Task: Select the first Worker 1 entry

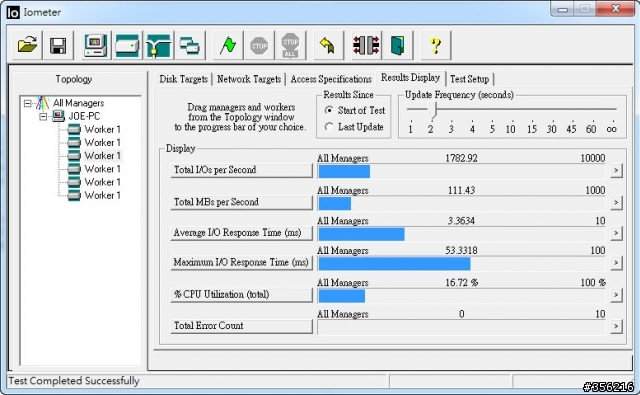Action: [x=102, y=129]
